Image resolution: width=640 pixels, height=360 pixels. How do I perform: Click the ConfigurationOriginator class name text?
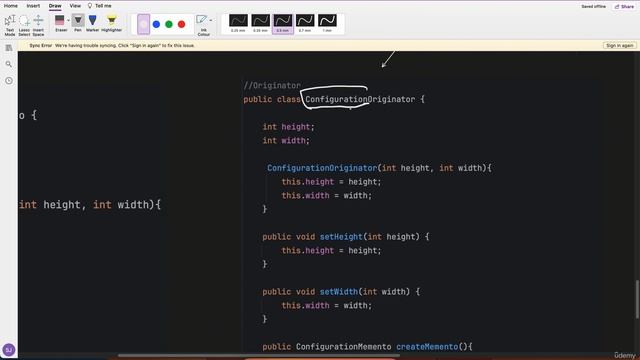click(360, 99)
